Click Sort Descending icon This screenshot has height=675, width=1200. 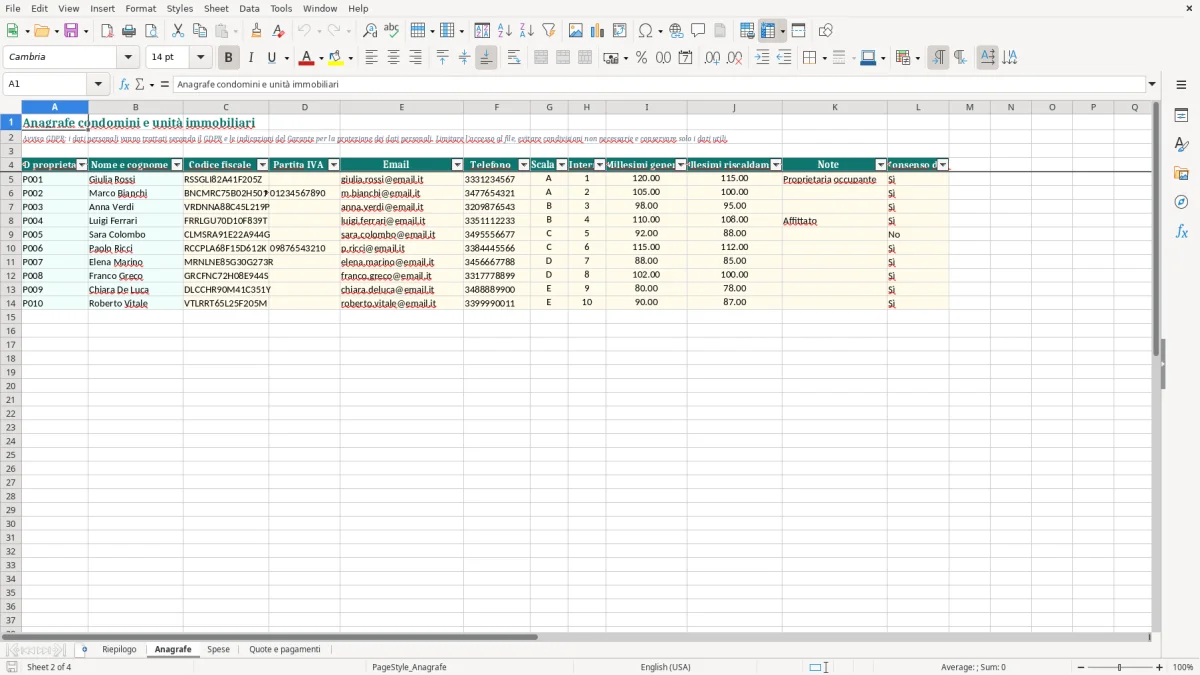point(527,31)
